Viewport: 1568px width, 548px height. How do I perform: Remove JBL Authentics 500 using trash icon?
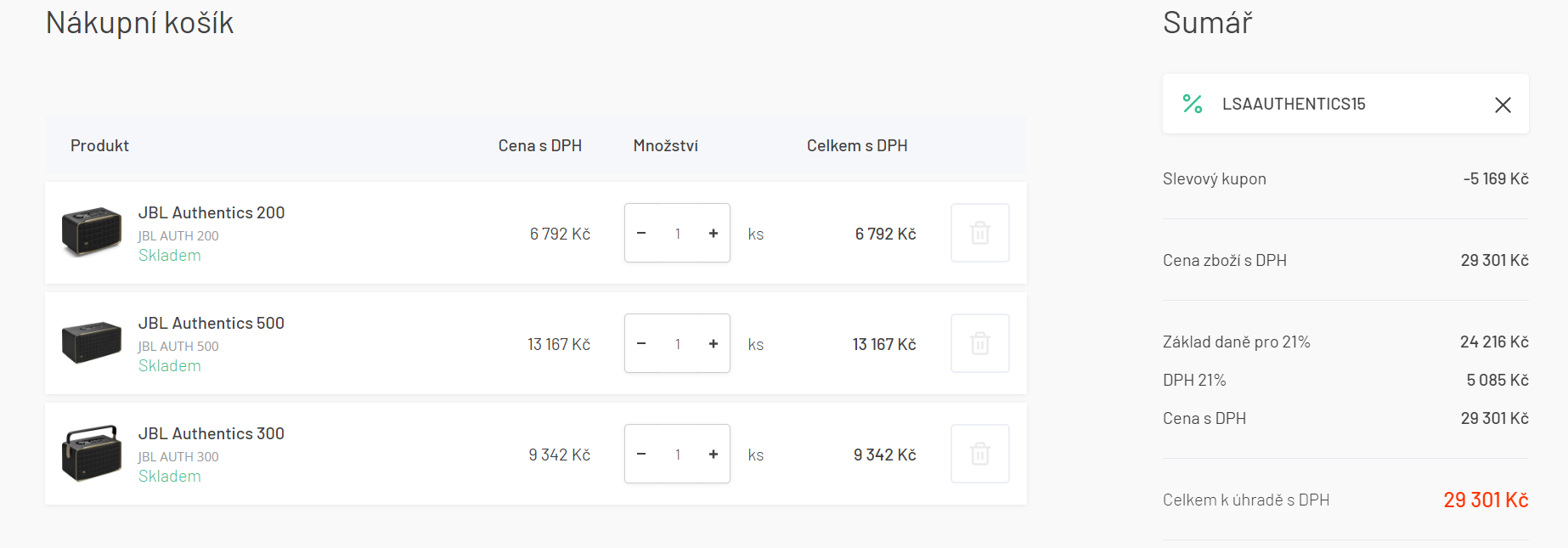[x=979, y=343]
